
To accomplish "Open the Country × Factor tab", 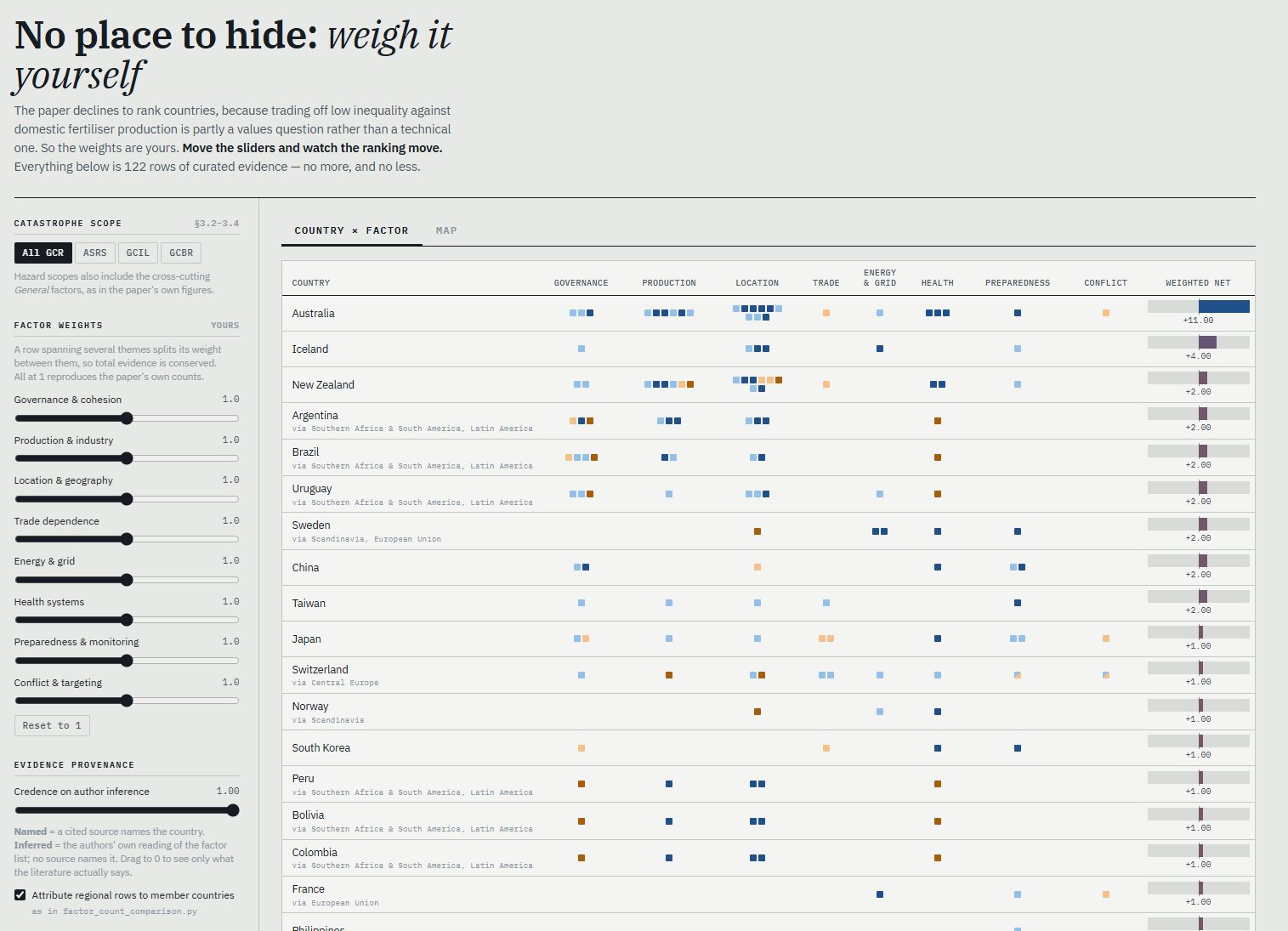I will pos(351,230).
